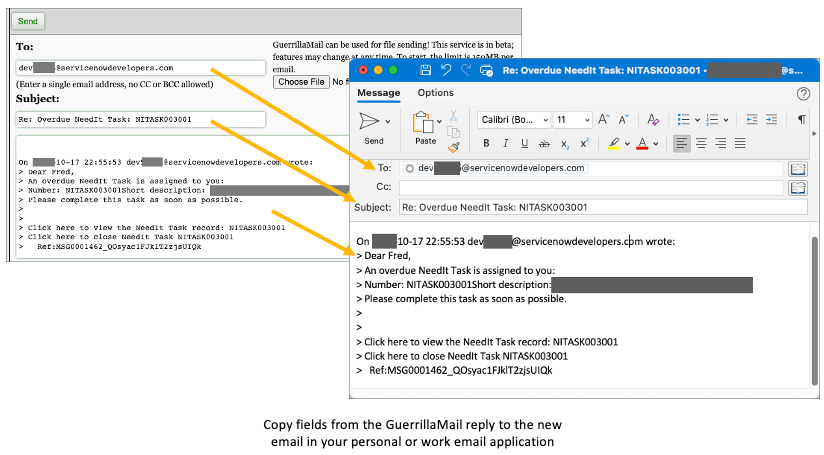The image size is (824, 455).
Task: Click the red font color swatch
Action: tap(642, 143)
